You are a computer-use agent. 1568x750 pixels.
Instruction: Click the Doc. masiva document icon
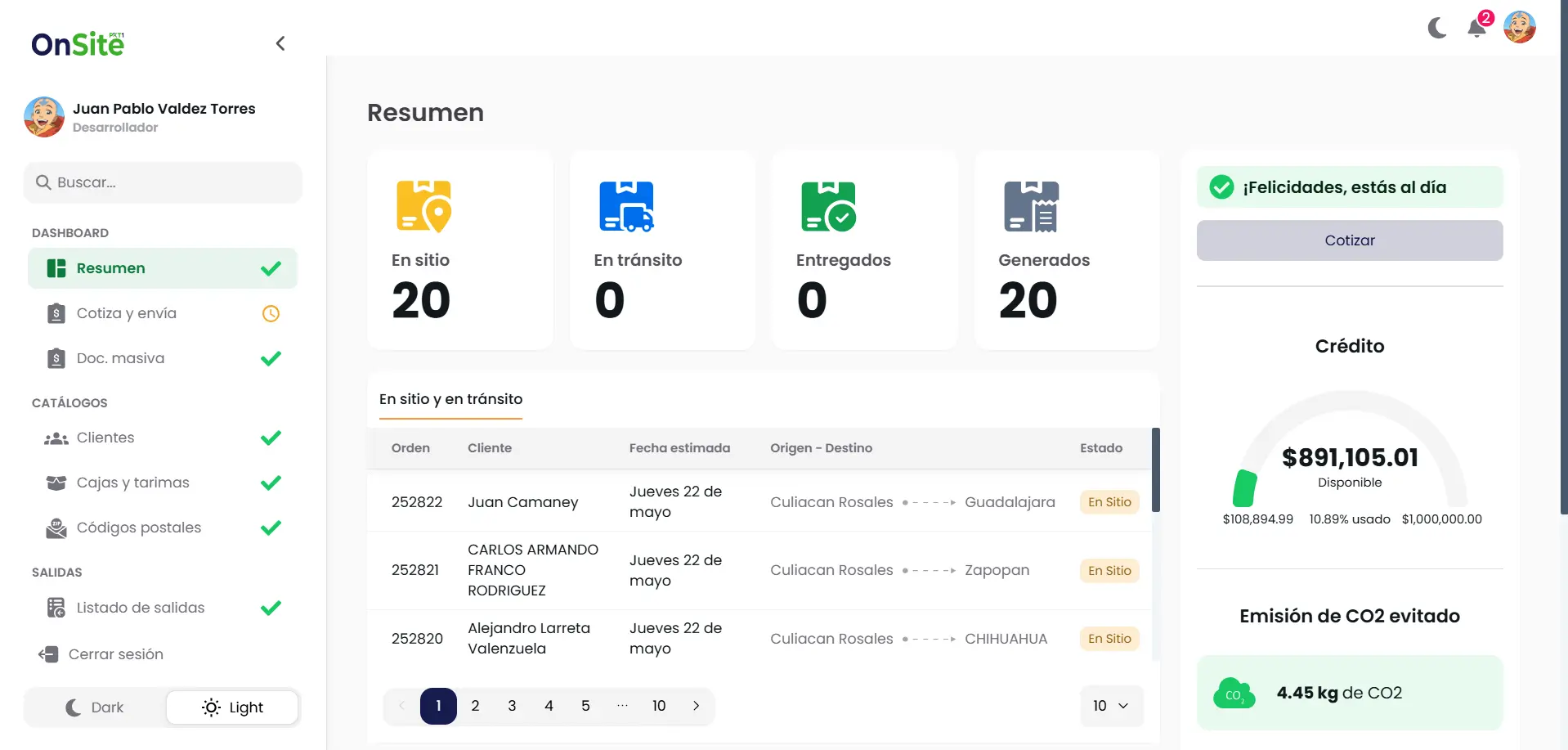click(x=56, y=358)
